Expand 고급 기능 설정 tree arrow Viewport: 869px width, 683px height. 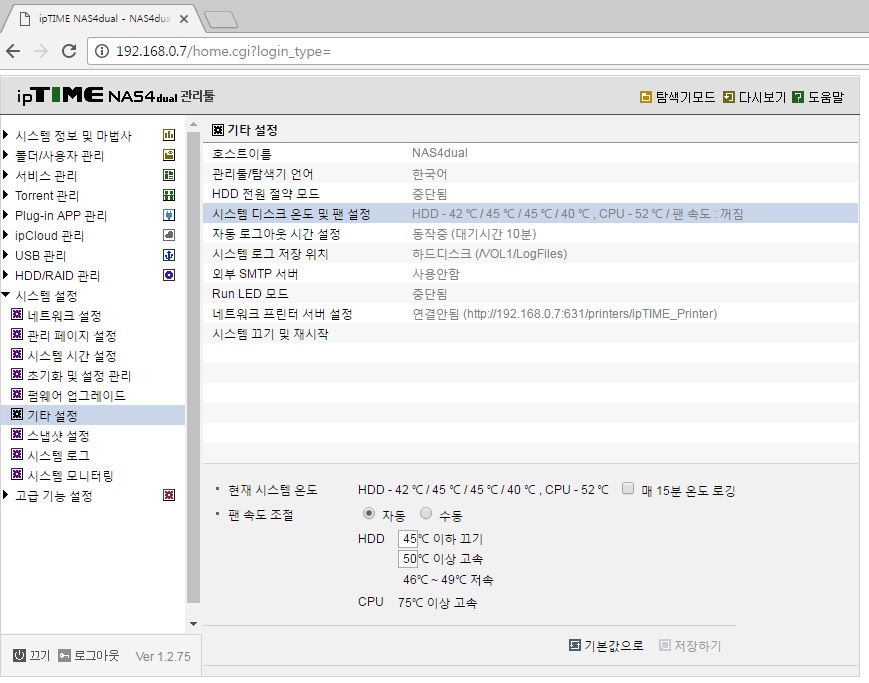[x=6, y=495]
